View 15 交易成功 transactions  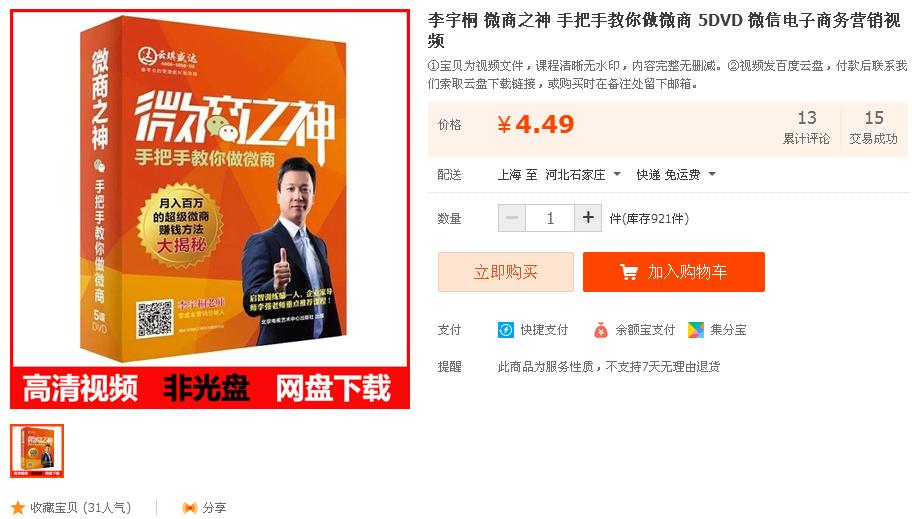tap(874, 127)
